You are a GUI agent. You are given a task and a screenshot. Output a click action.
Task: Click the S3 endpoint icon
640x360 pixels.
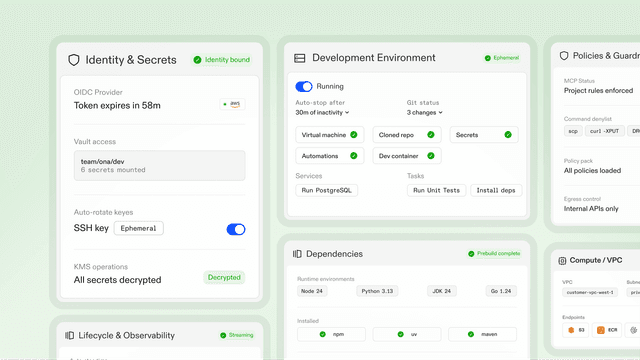571,330
